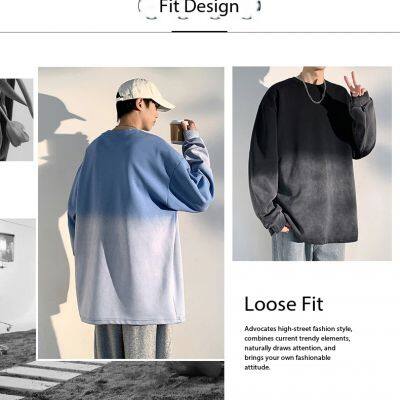Image resolution: width=400 pixels, height=400 pixels.
Task: Select the grayscale stepping stones image
Action: click(112, 380)
